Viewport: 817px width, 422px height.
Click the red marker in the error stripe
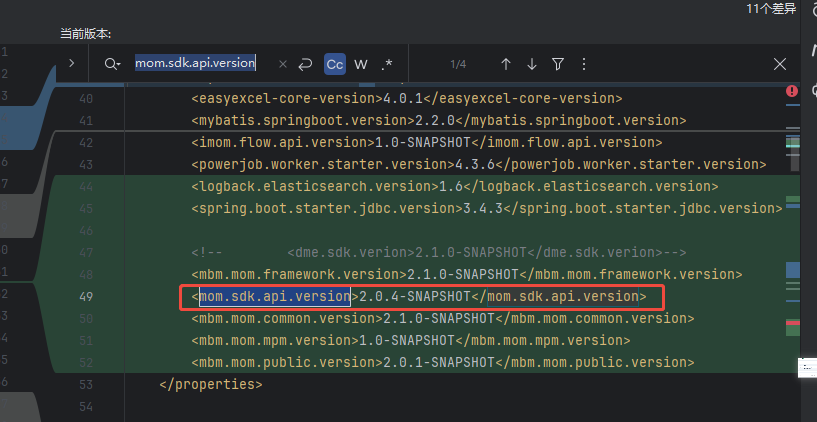[793, 323]
